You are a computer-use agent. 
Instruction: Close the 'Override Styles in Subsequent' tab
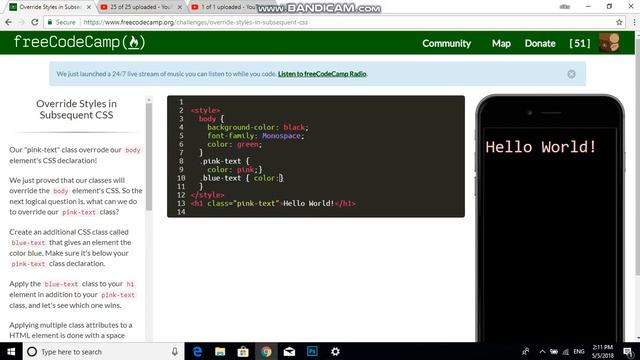tap(89, 7)
